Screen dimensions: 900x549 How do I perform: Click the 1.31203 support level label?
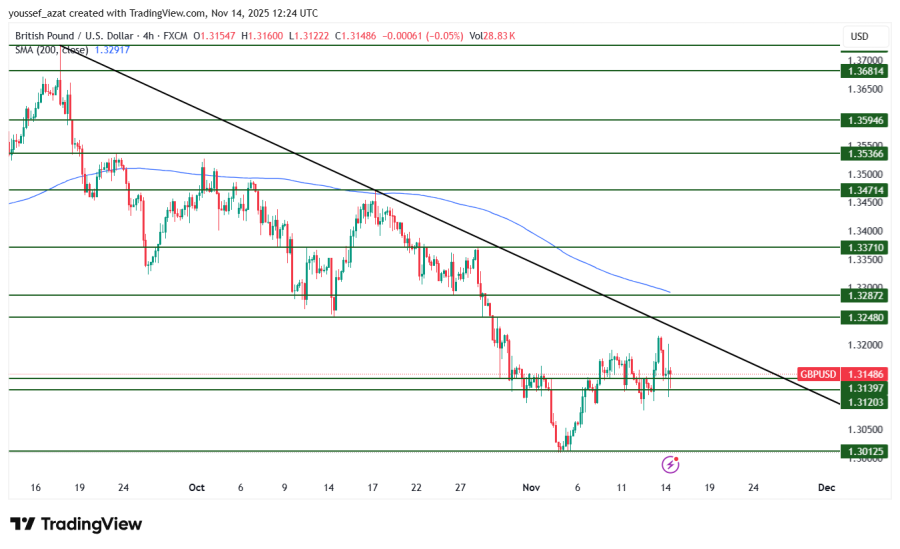point(865,402)
